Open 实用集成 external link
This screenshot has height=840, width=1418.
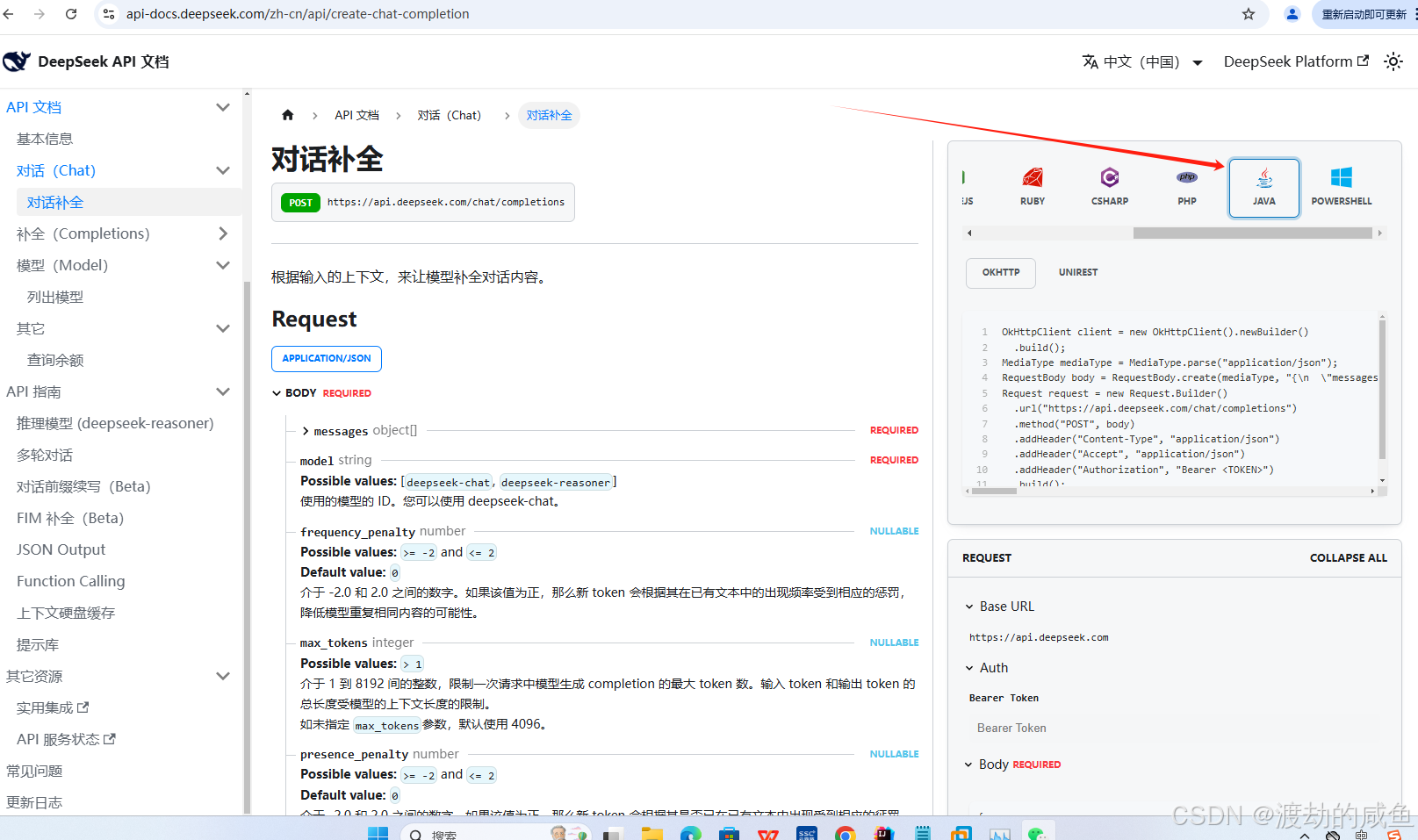(x=53, y=707)
